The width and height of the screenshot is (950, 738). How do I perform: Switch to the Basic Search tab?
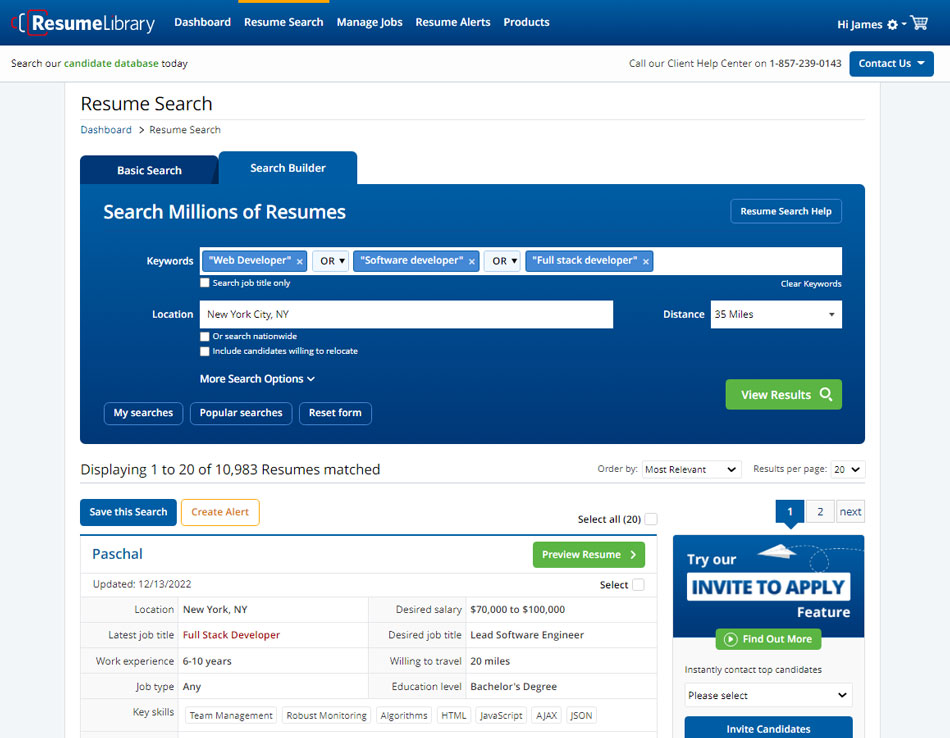149,170
